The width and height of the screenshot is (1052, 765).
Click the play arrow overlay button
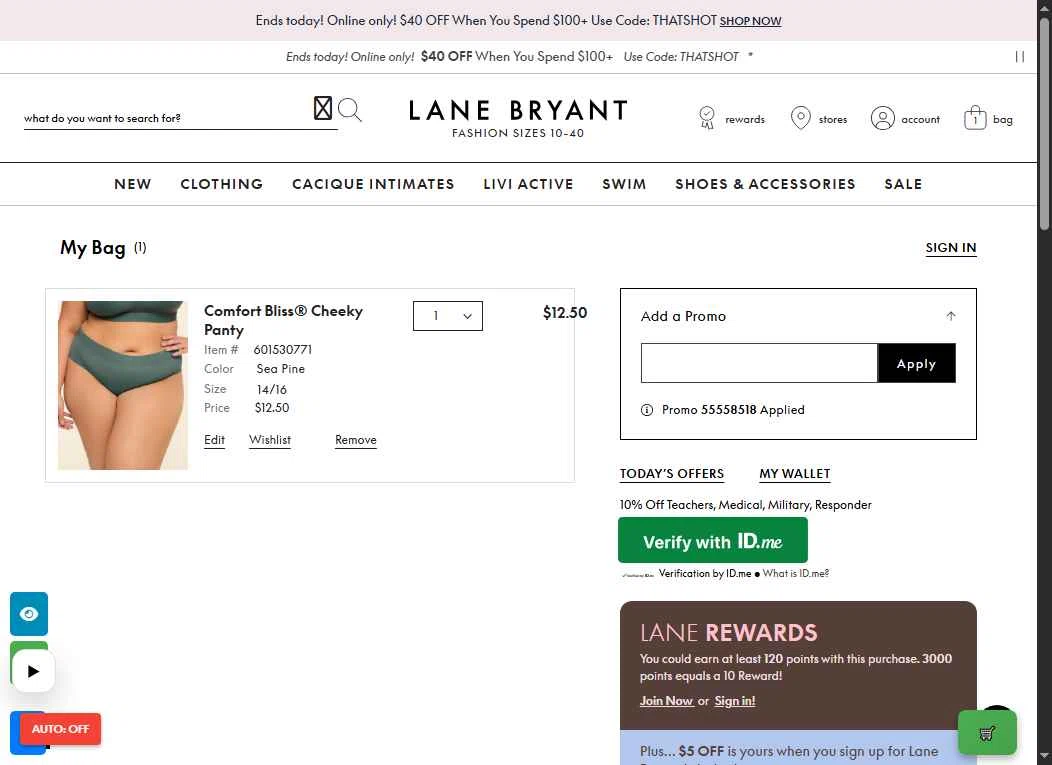pos(33,671)
